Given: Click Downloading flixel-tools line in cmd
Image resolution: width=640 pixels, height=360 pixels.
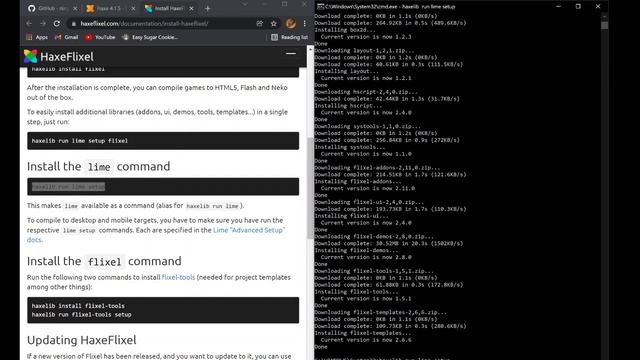Looking at the screenshot, I should click(374, 271).
